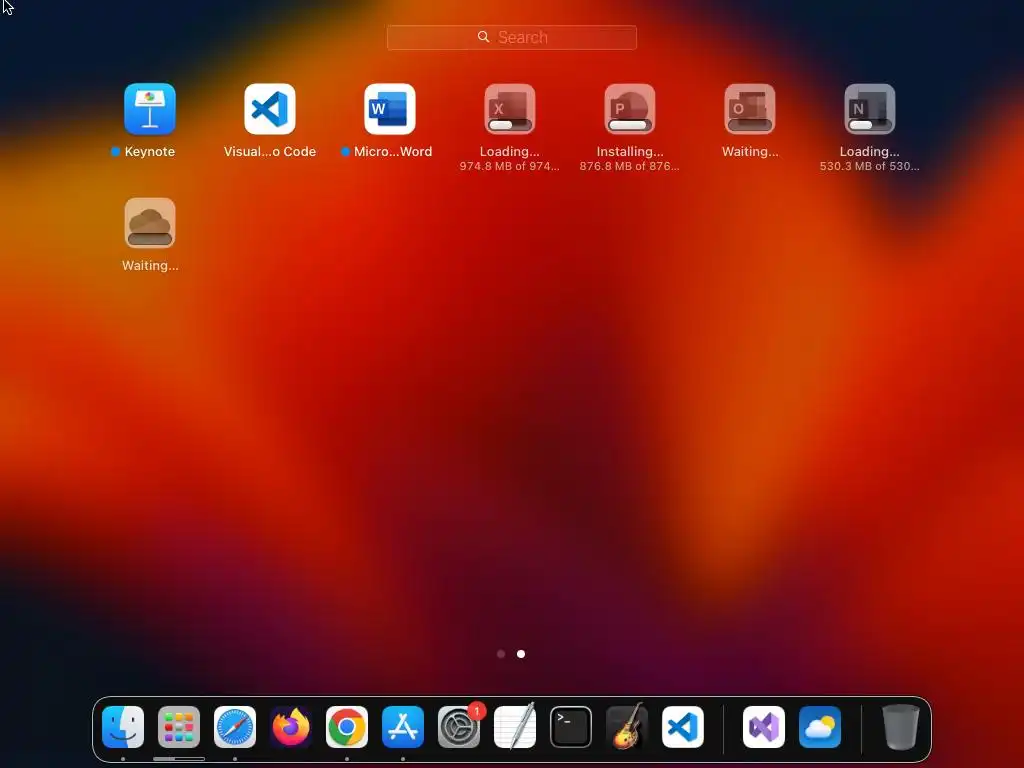Open GarageBand from the Dock
Image resolution: width=1024 pixels, height=768 pixels.
pos(627,727)
